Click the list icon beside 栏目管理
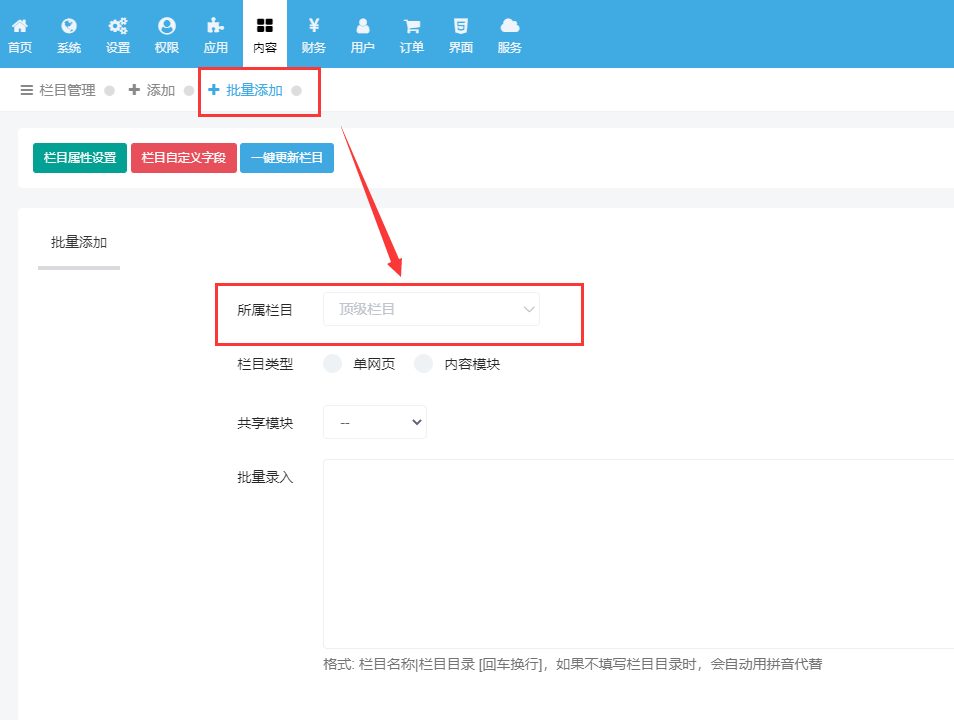Image resolution: width=954 pixels, height=720 pixels. (26, 90)
